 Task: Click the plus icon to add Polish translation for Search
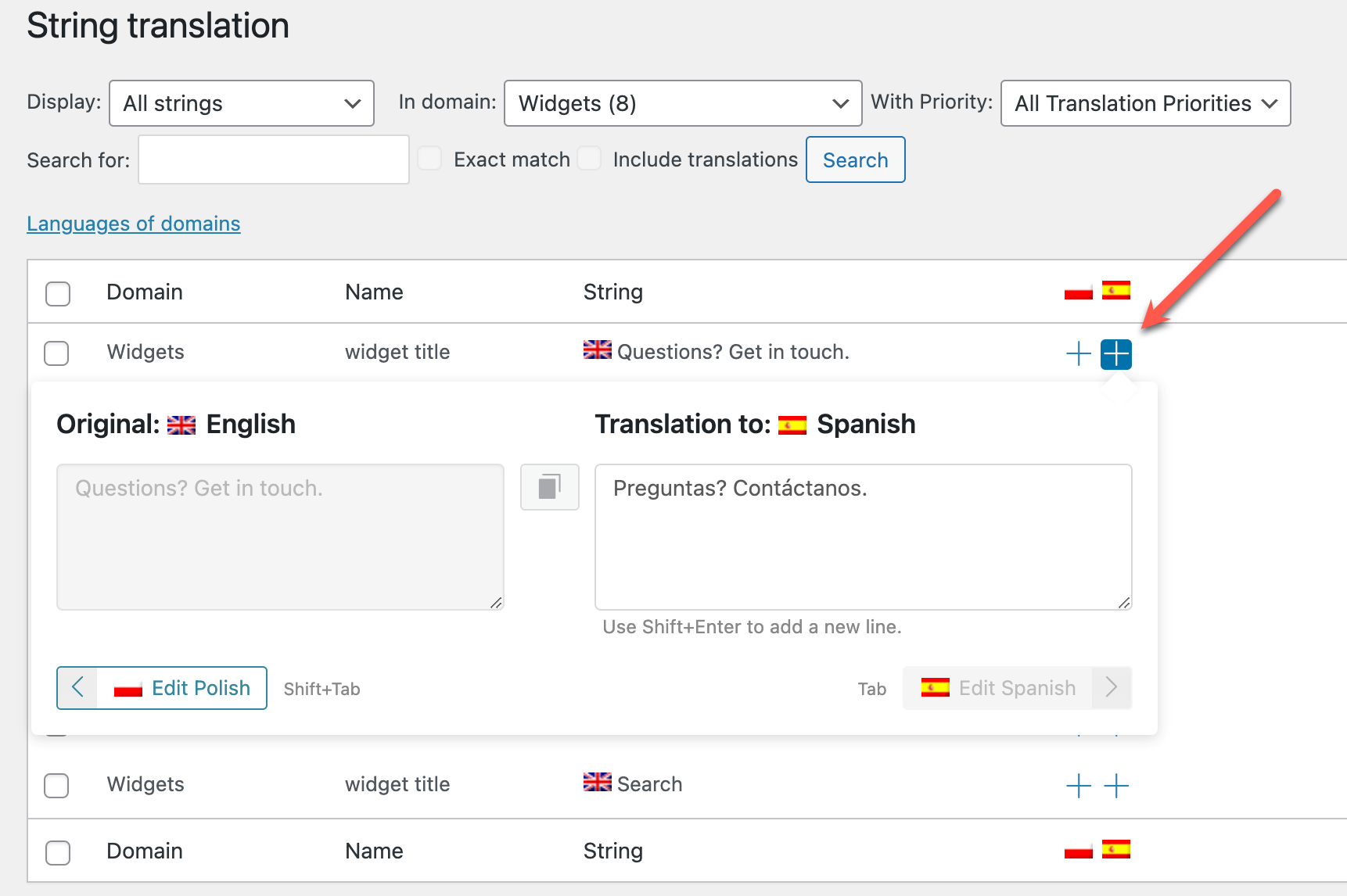click(x=1078, y=786)
